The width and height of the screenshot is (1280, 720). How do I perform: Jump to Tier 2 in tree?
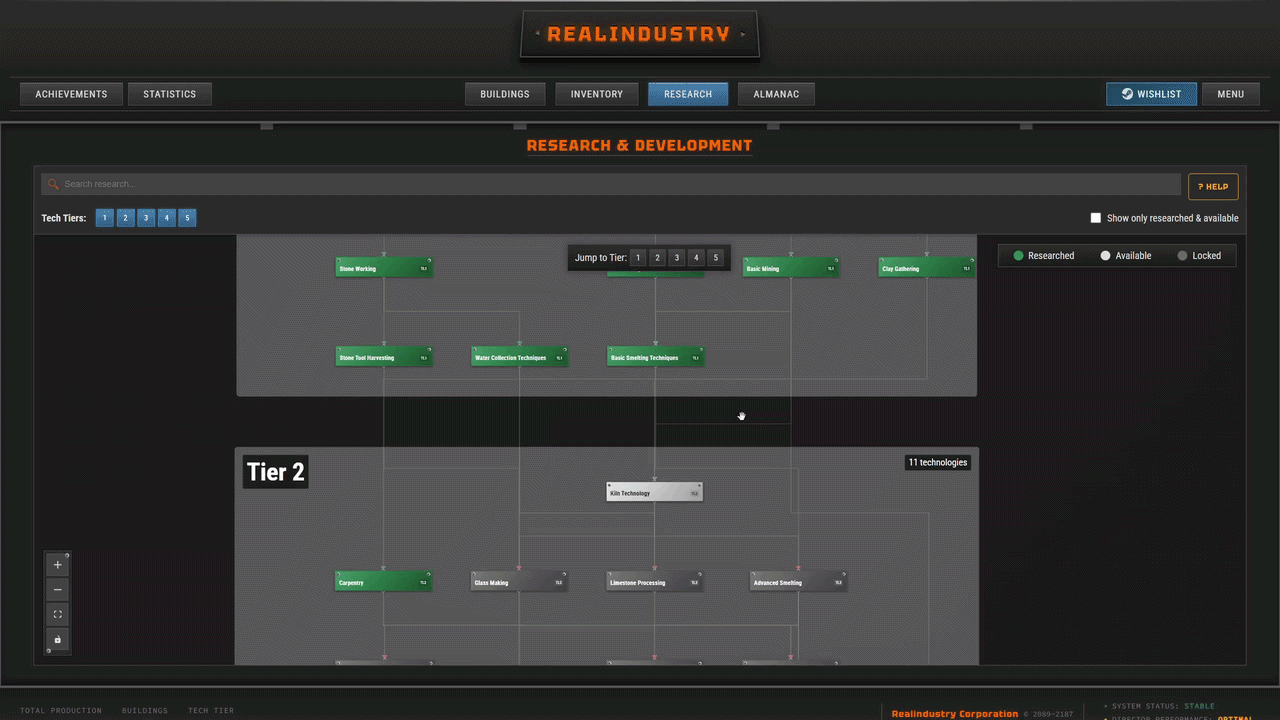[657, 258]
